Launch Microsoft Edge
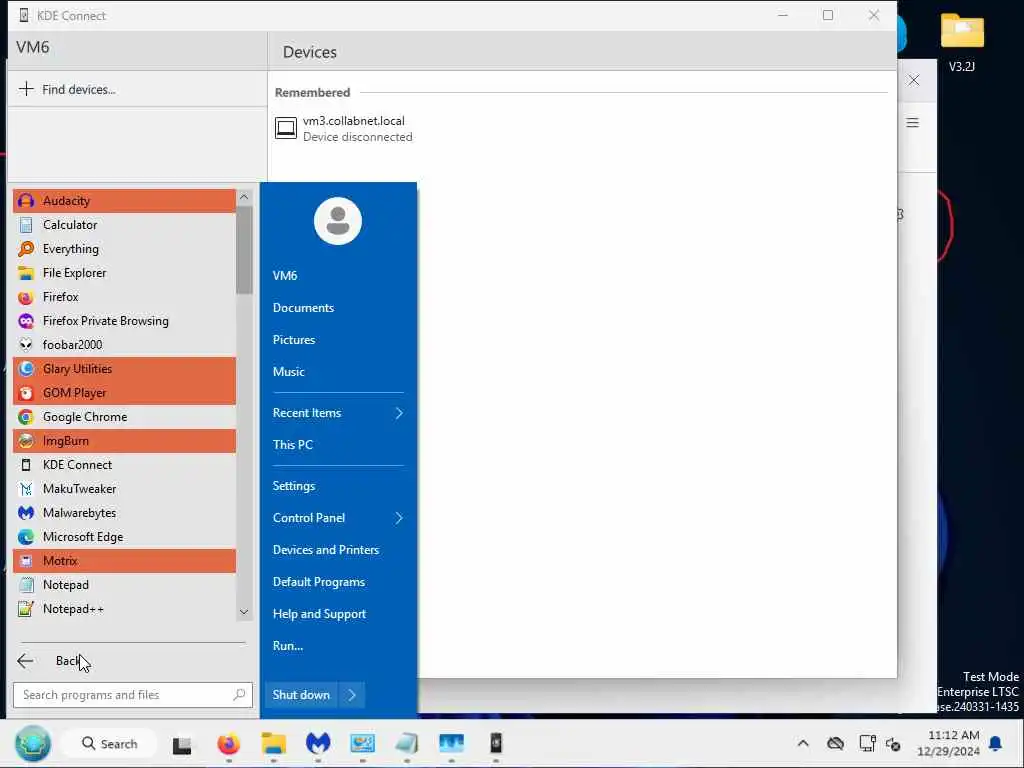This screenshot has height=768, width=1024. [124, 537]
